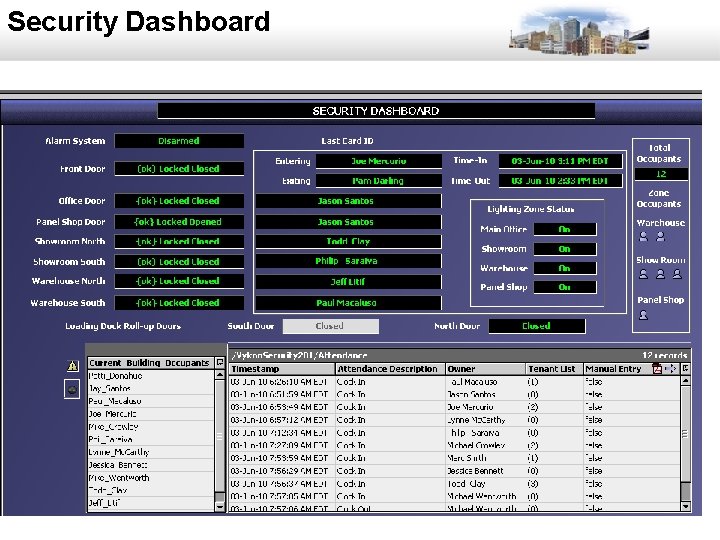The image size is (720, 540).
Task: Click the Jeff Litif card ID field
Action: 349,282
